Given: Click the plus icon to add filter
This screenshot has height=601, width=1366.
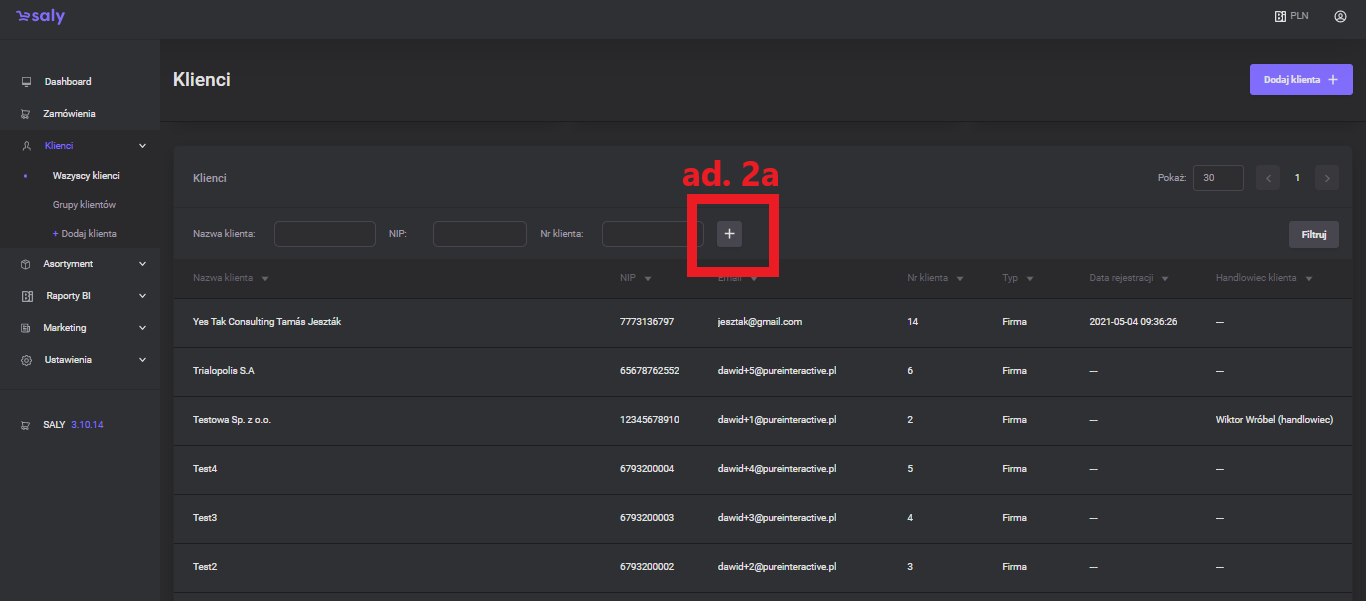Looking at the screenshot, I should pyautogui.click(x=729, y=234).
